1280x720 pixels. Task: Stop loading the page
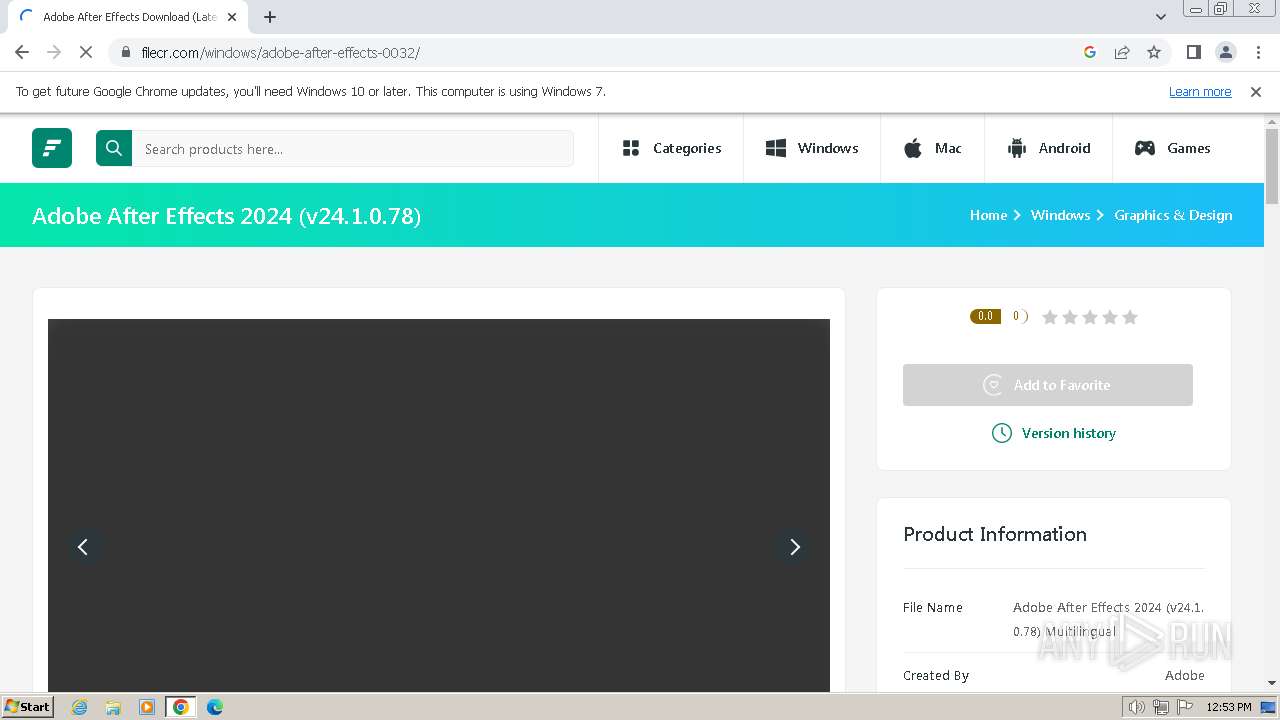tap(86, 52)
